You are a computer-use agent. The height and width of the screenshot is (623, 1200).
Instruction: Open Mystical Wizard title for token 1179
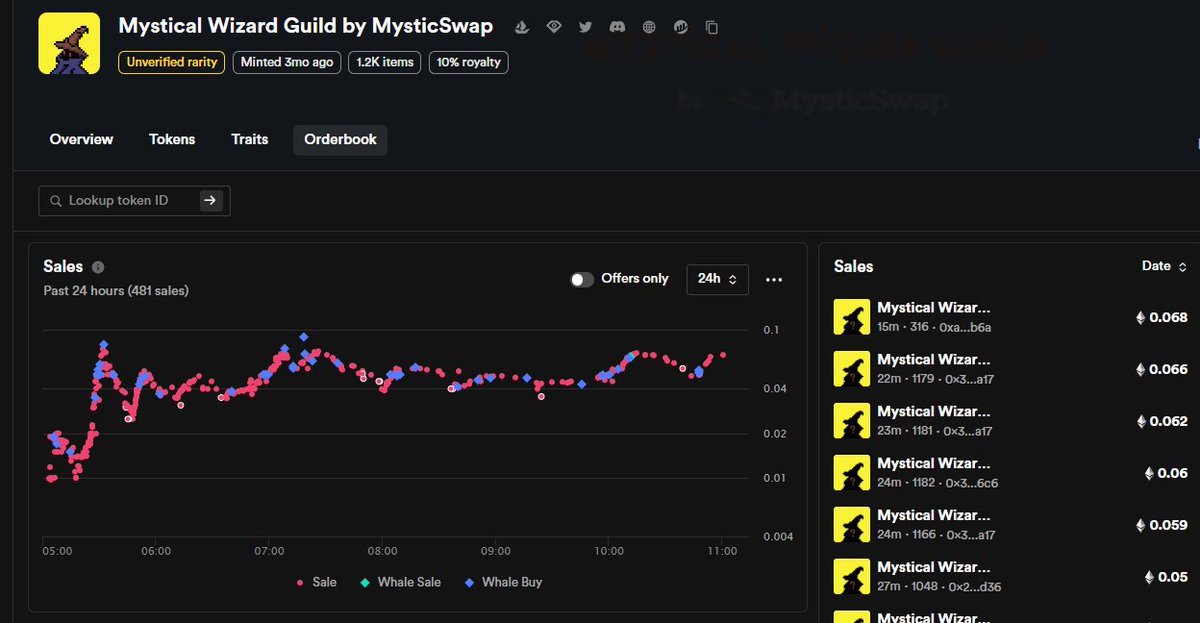tap(934, 360)
